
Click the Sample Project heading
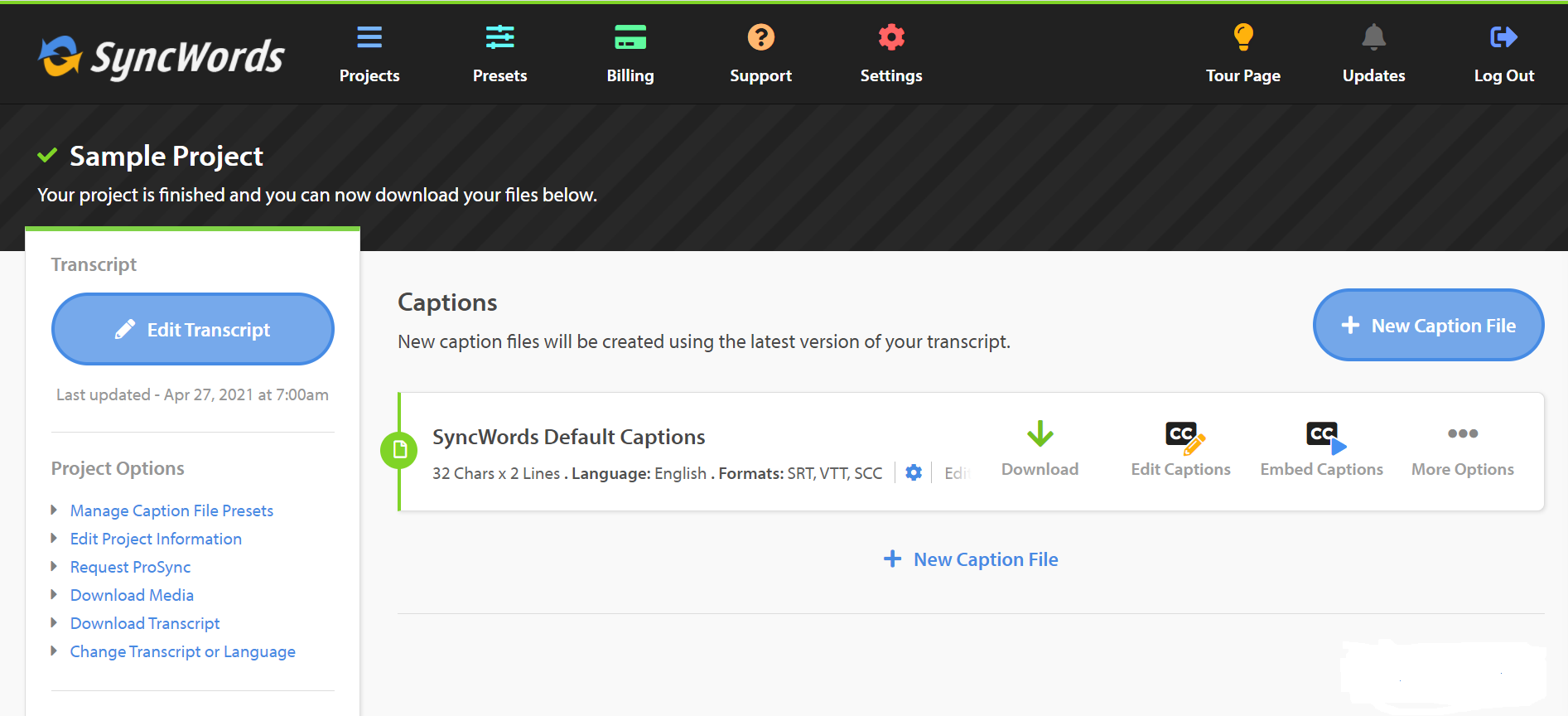coord(166,156)
